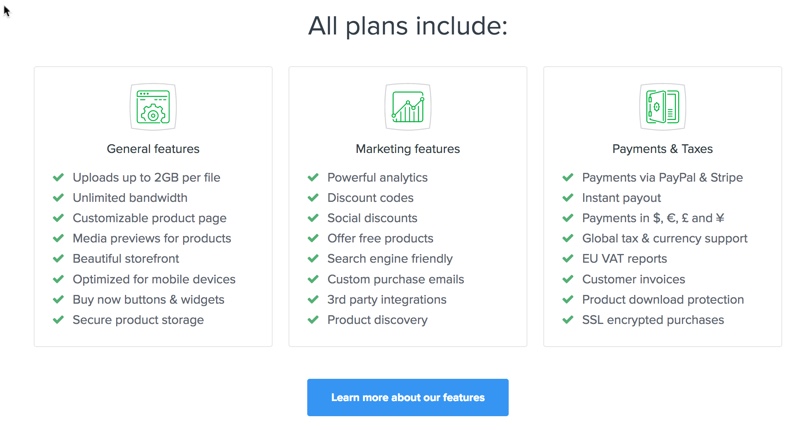Click checkmark beside SSL encrypted purchases
Viewport: 800px width, 430px height.
click(568, 320)
